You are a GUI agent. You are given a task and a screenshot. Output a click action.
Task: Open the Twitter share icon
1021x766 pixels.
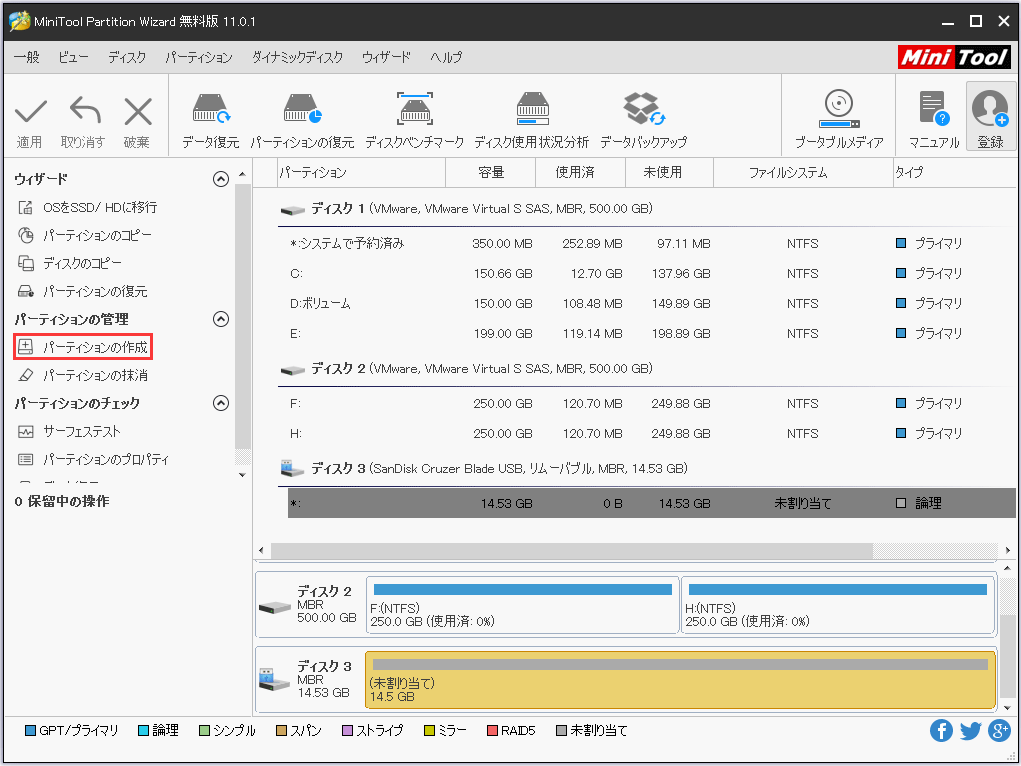click(970, 731)
